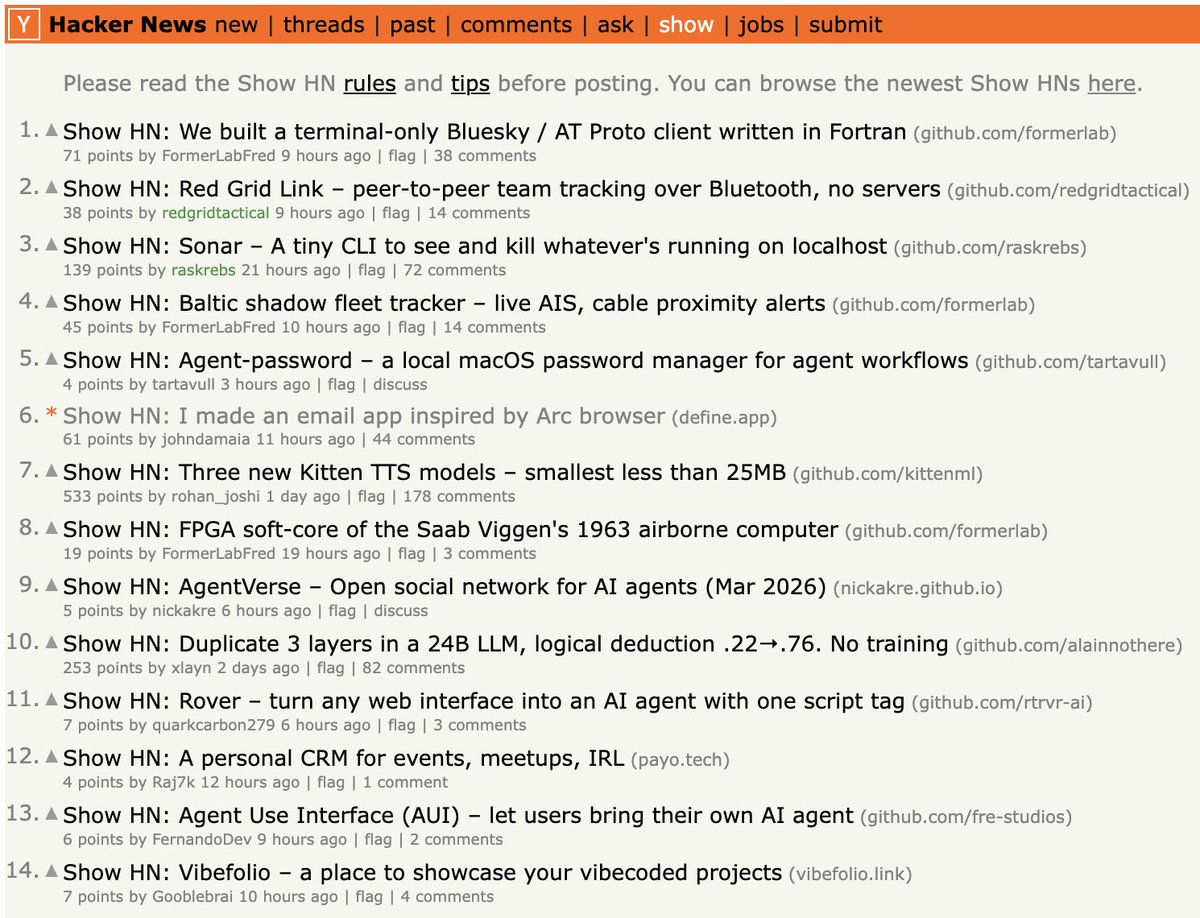Click 'discuss' on the AgentVerse story
Screen dimensions: 1200x918
(400, 610)
